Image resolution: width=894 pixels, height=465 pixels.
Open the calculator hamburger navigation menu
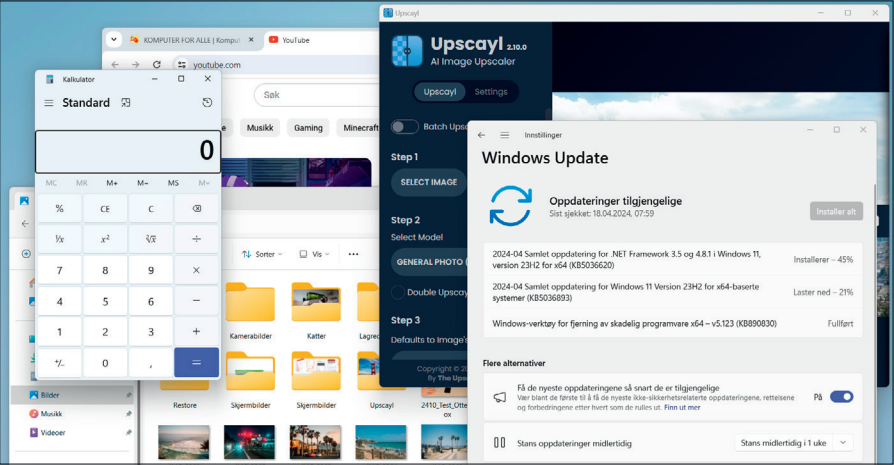49,103
